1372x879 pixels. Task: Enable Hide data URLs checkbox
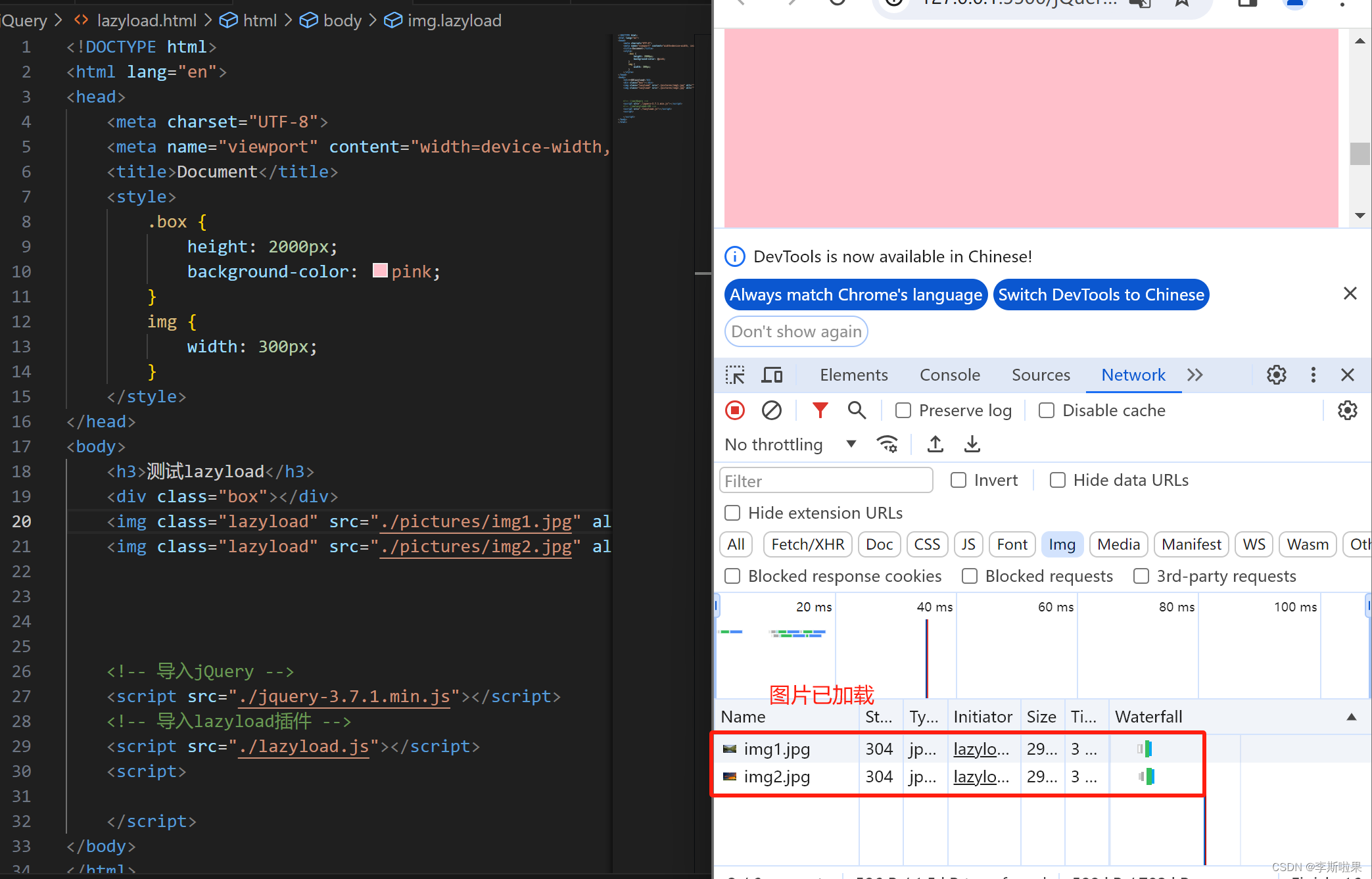point(1058,480)
